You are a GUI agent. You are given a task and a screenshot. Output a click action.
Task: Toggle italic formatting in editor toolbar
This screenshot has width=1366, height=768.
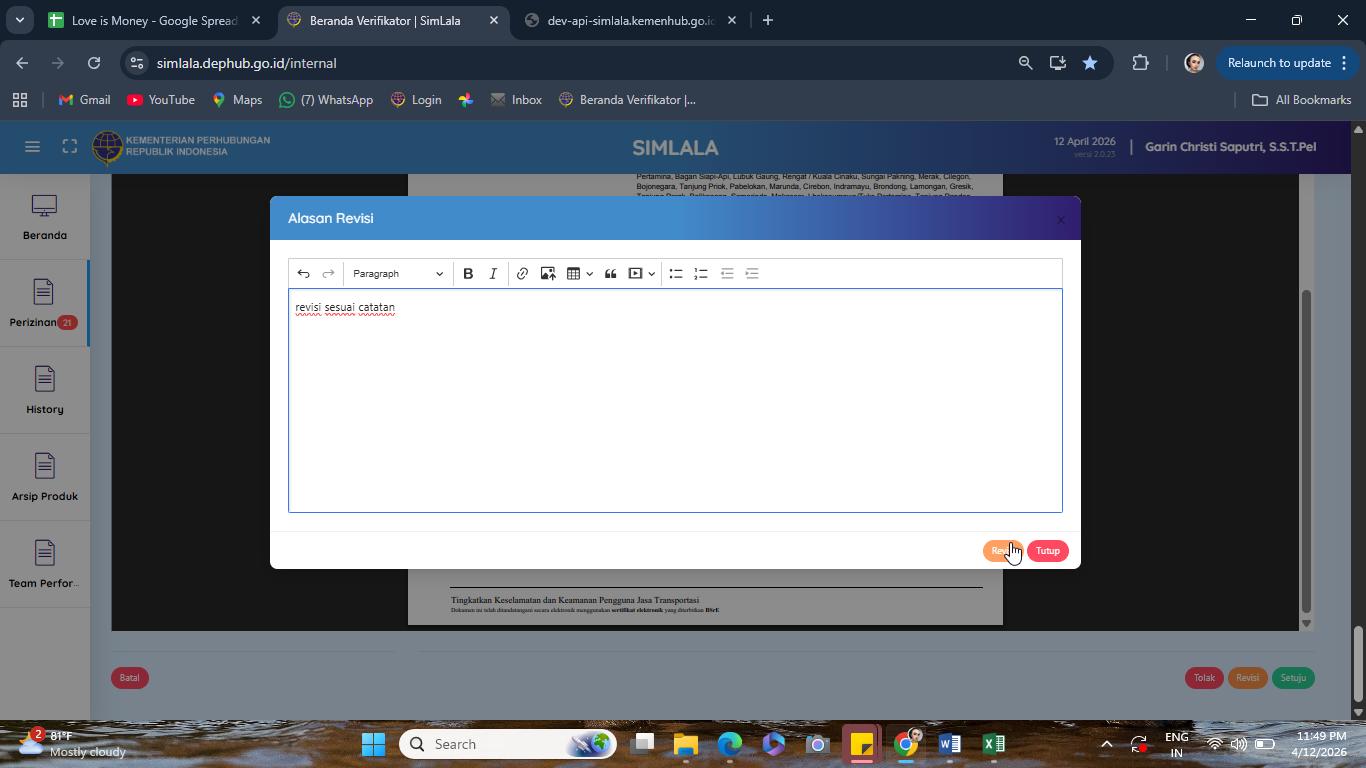pos(493,274)
